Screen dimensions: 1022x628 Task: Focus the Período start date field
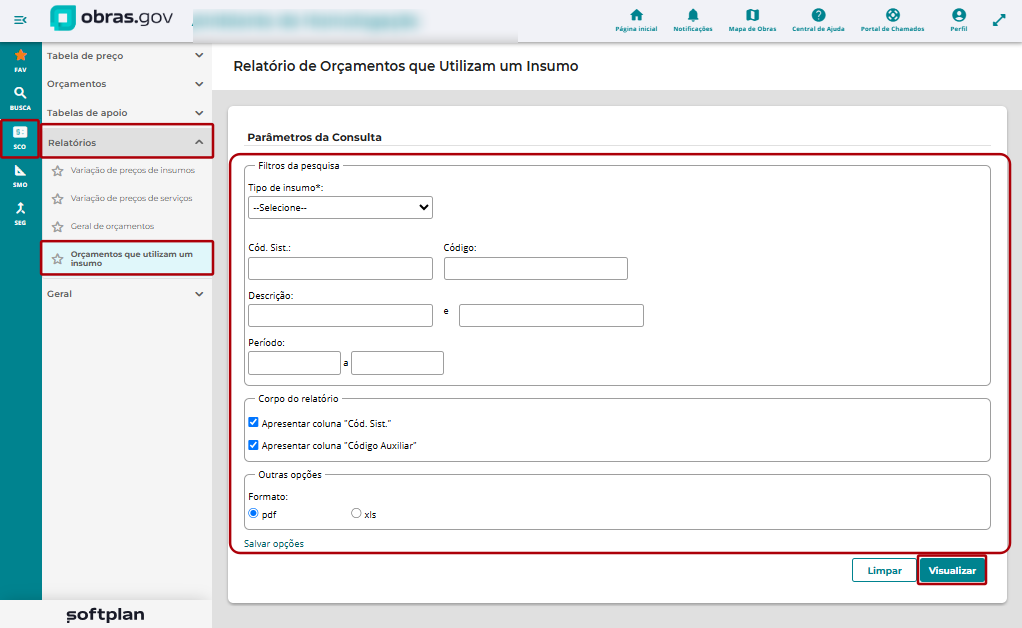[x=295, y=363]
